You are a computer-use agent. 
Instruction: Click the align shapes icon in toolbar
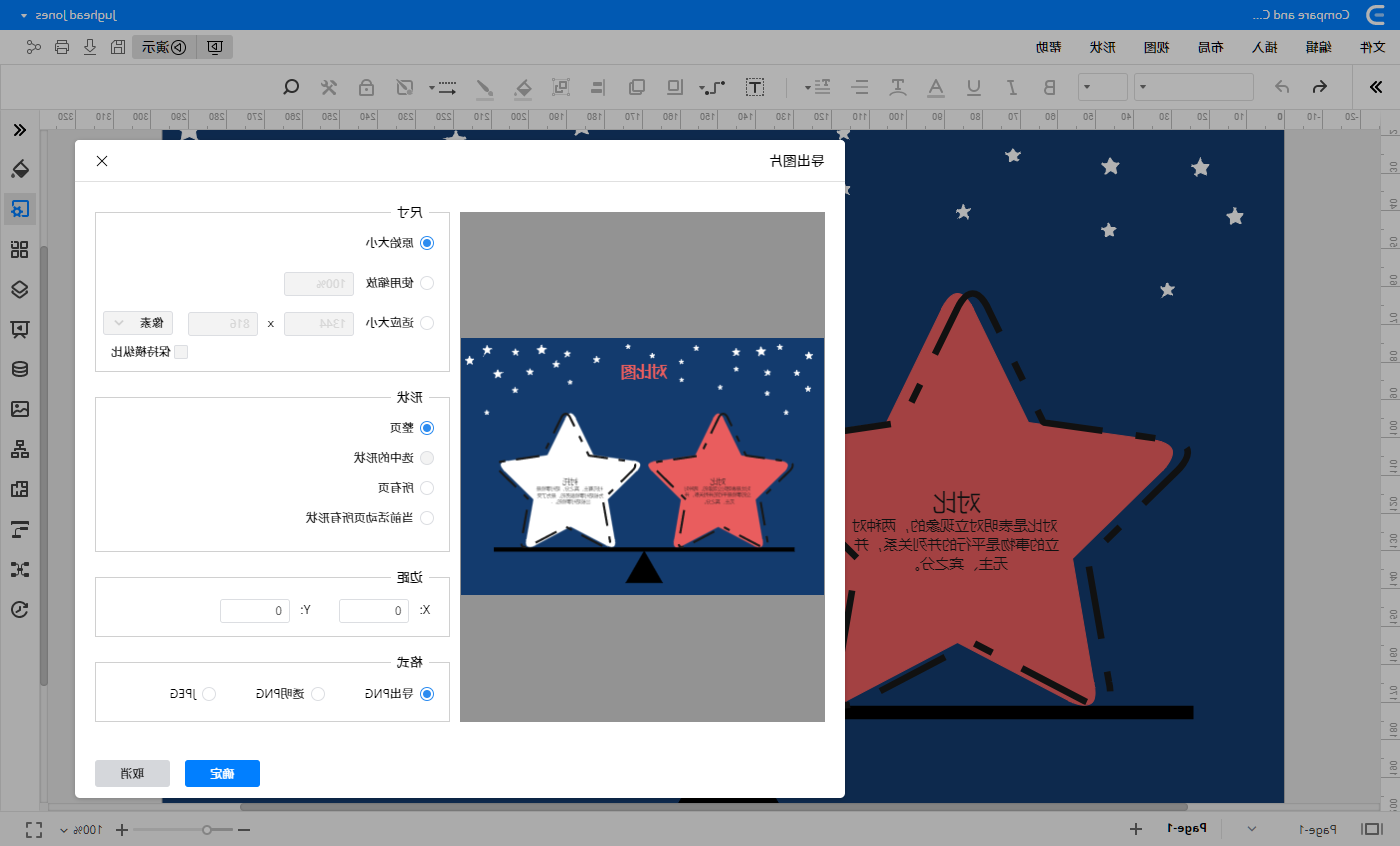[x=597, y=87]
